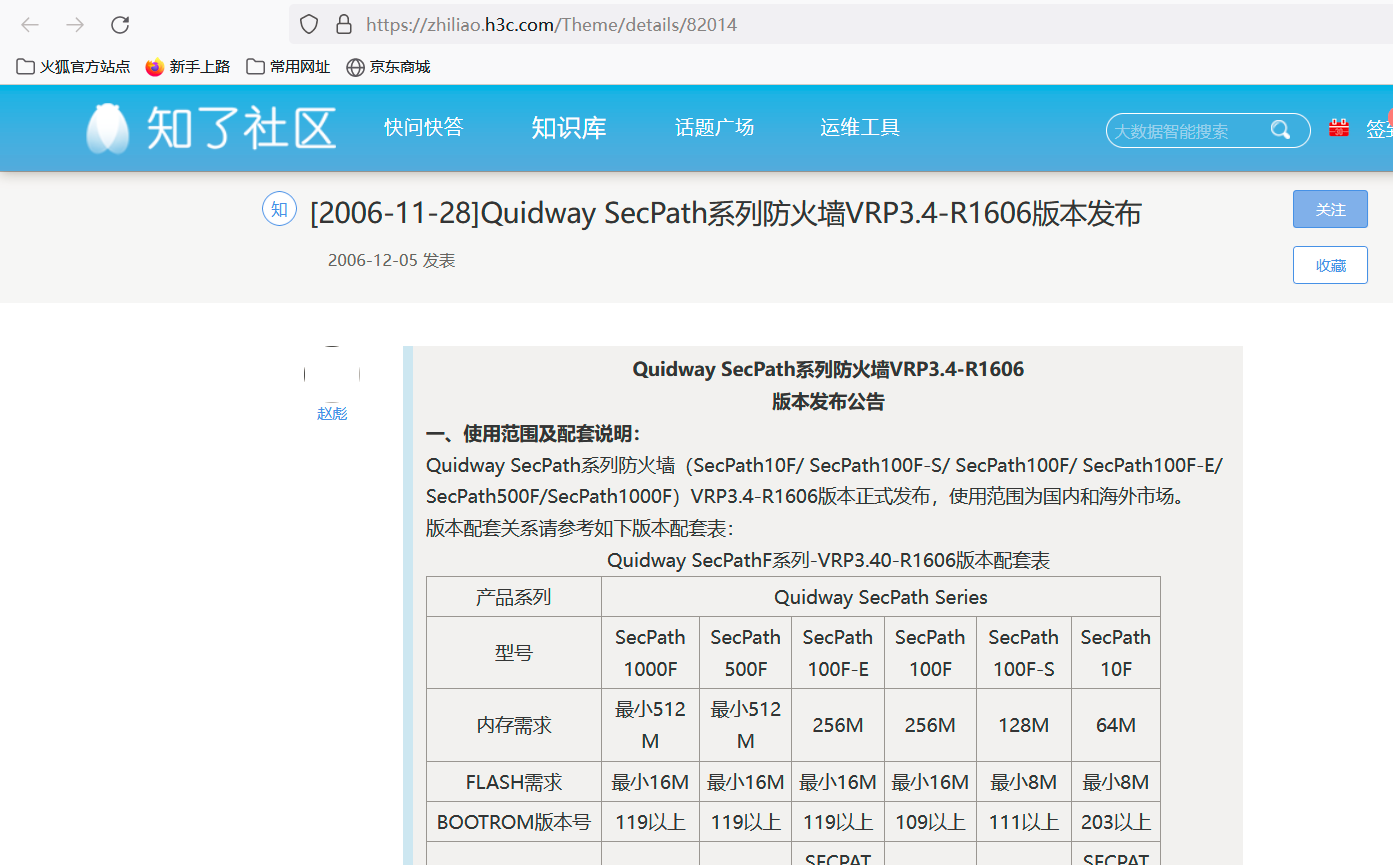Open the 话题广场 navigation tab
Viewport: 1393px width, 865px height.
(714, 127)
